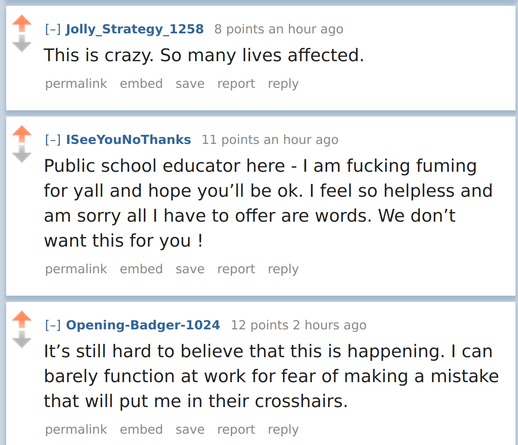This screenshot has width=518, height=445.
Task: Click embed under Opening-Badger-1024's comment
Action: click(x=141, y=429)
